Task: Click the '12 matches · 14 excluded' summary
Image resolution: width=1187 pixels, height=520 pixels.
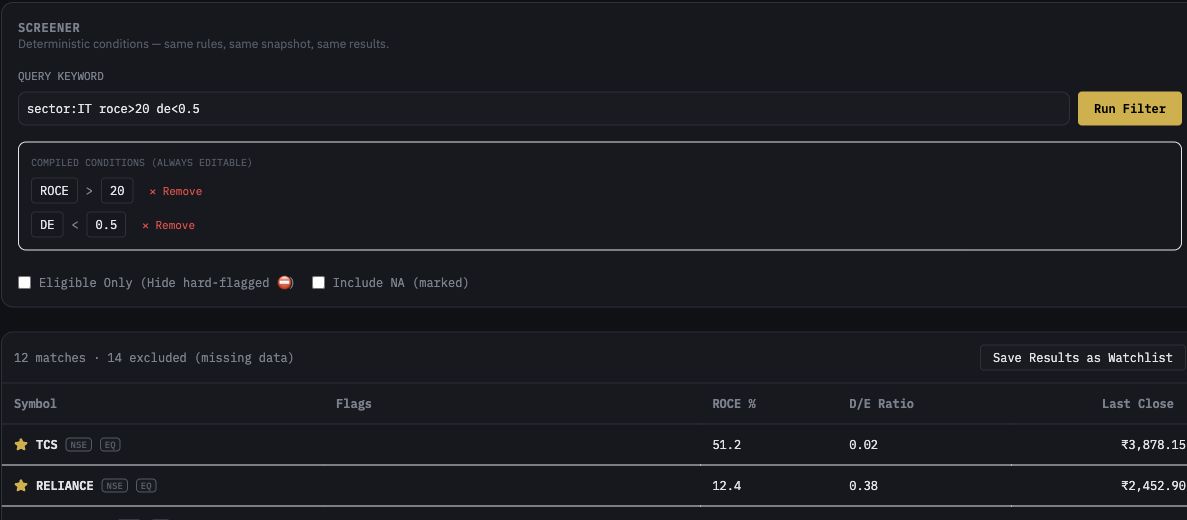Action: tap(154, 357)
